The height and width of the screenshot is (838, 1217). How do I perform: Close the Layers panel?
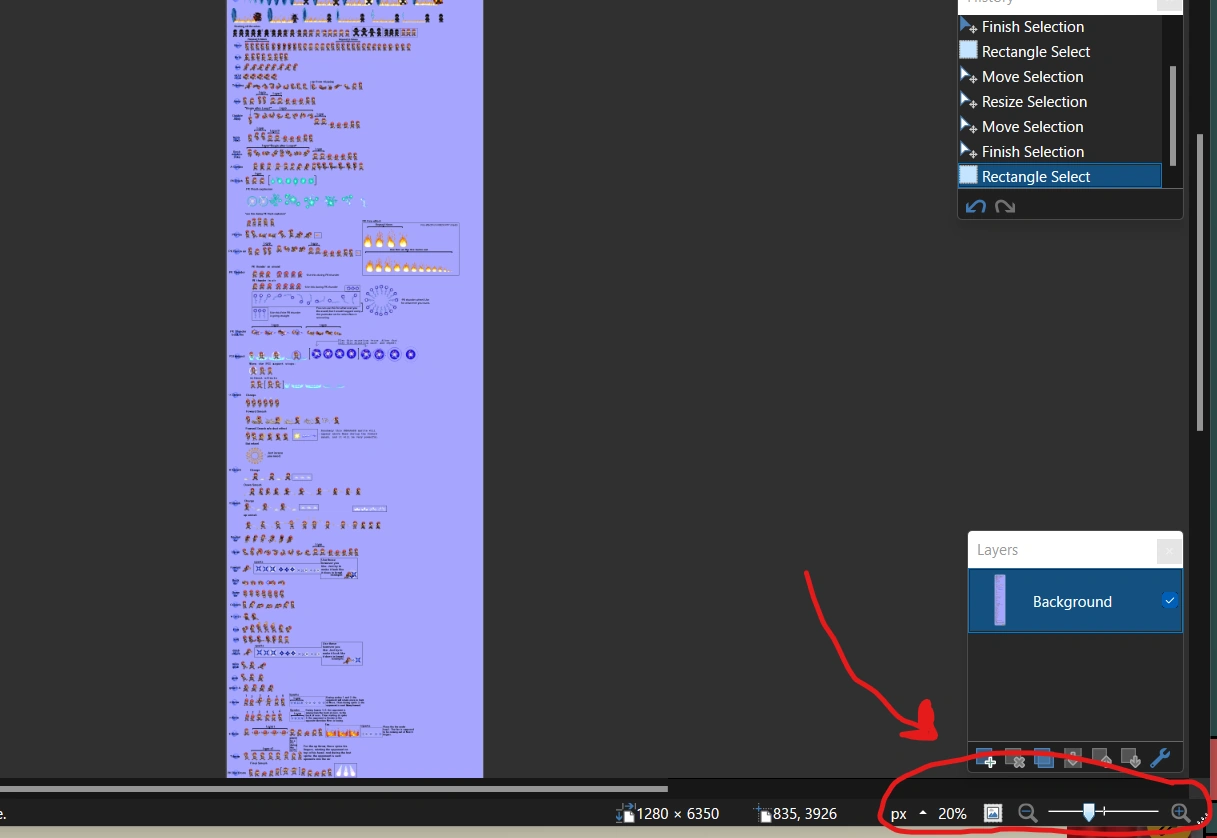point(1168,550)
